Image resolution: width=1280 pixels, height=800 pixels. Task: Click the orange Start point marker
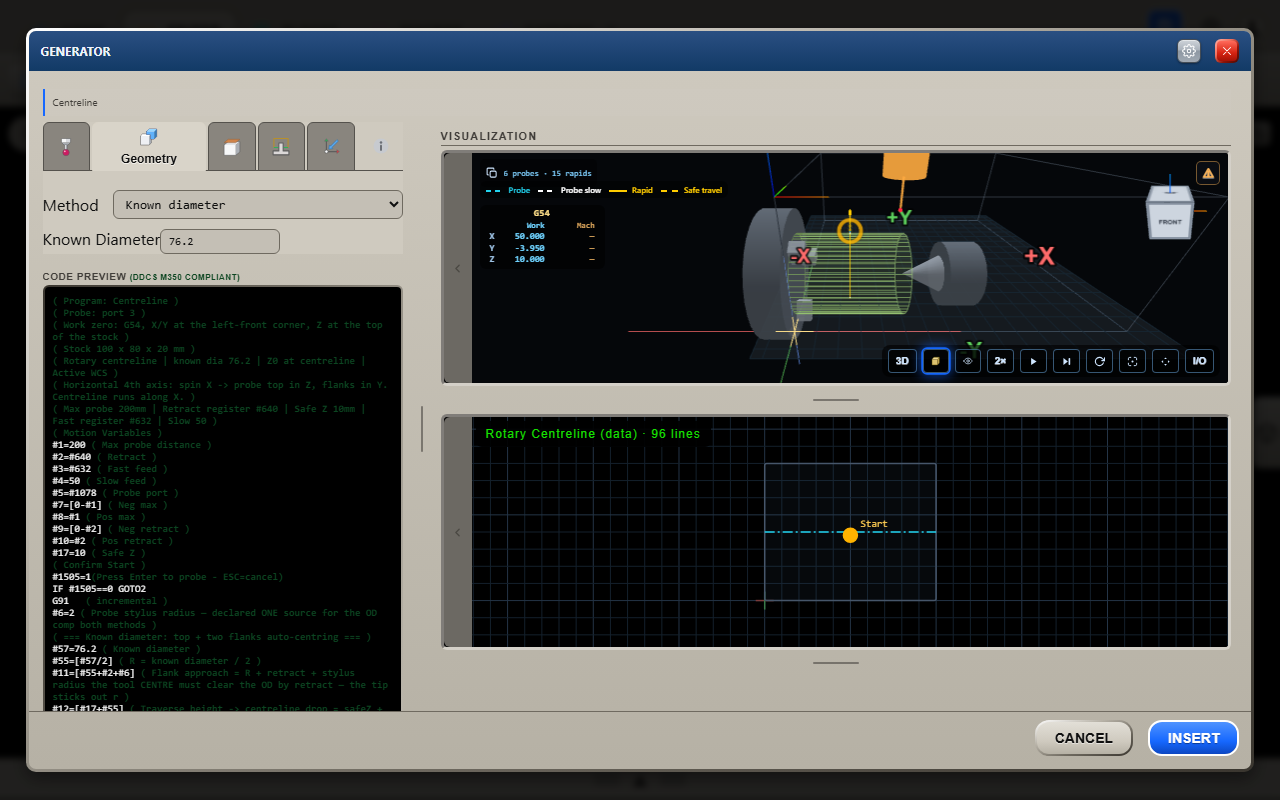coord(850,535)
